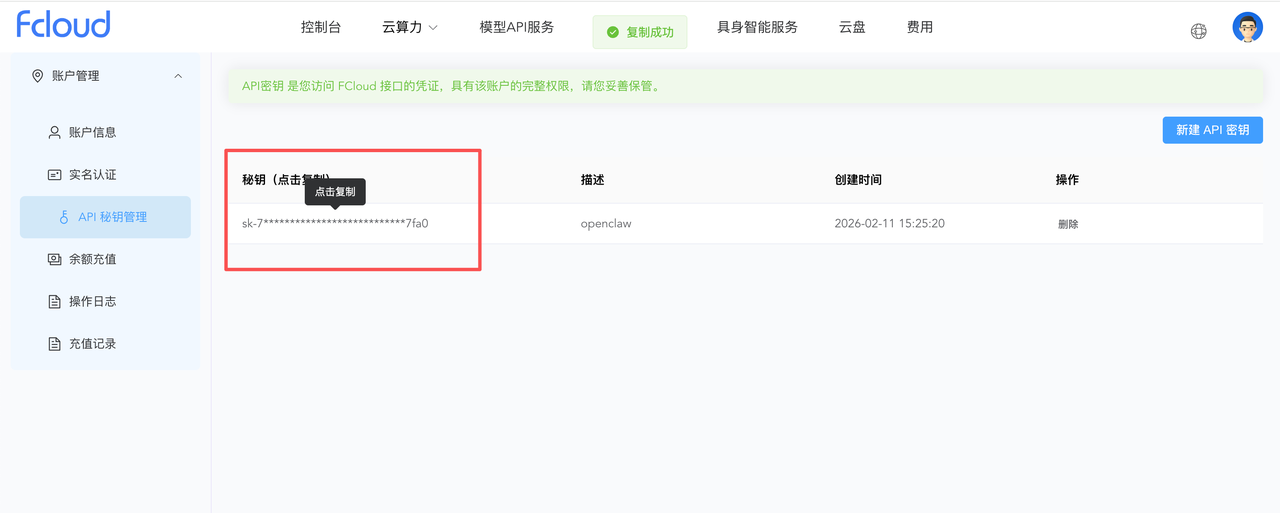Click the green 复制成功 checkmark icon
This screenshot has height=513, width=1280.
point(612,32)
